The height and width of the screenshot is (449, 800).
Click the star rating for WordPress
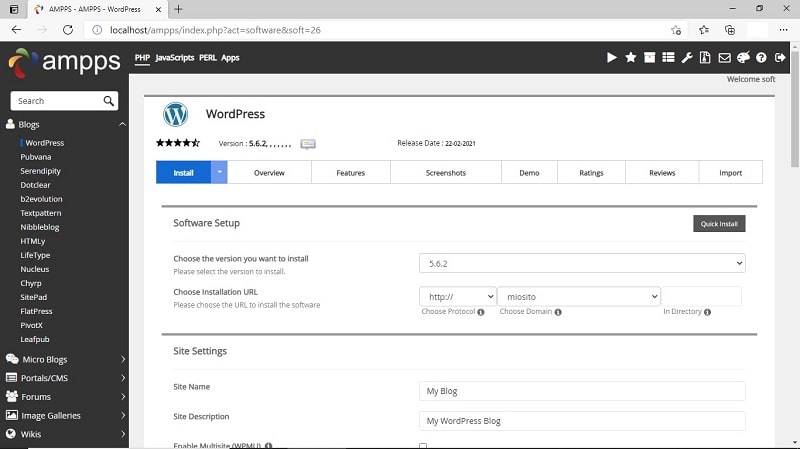coord(178,143)
